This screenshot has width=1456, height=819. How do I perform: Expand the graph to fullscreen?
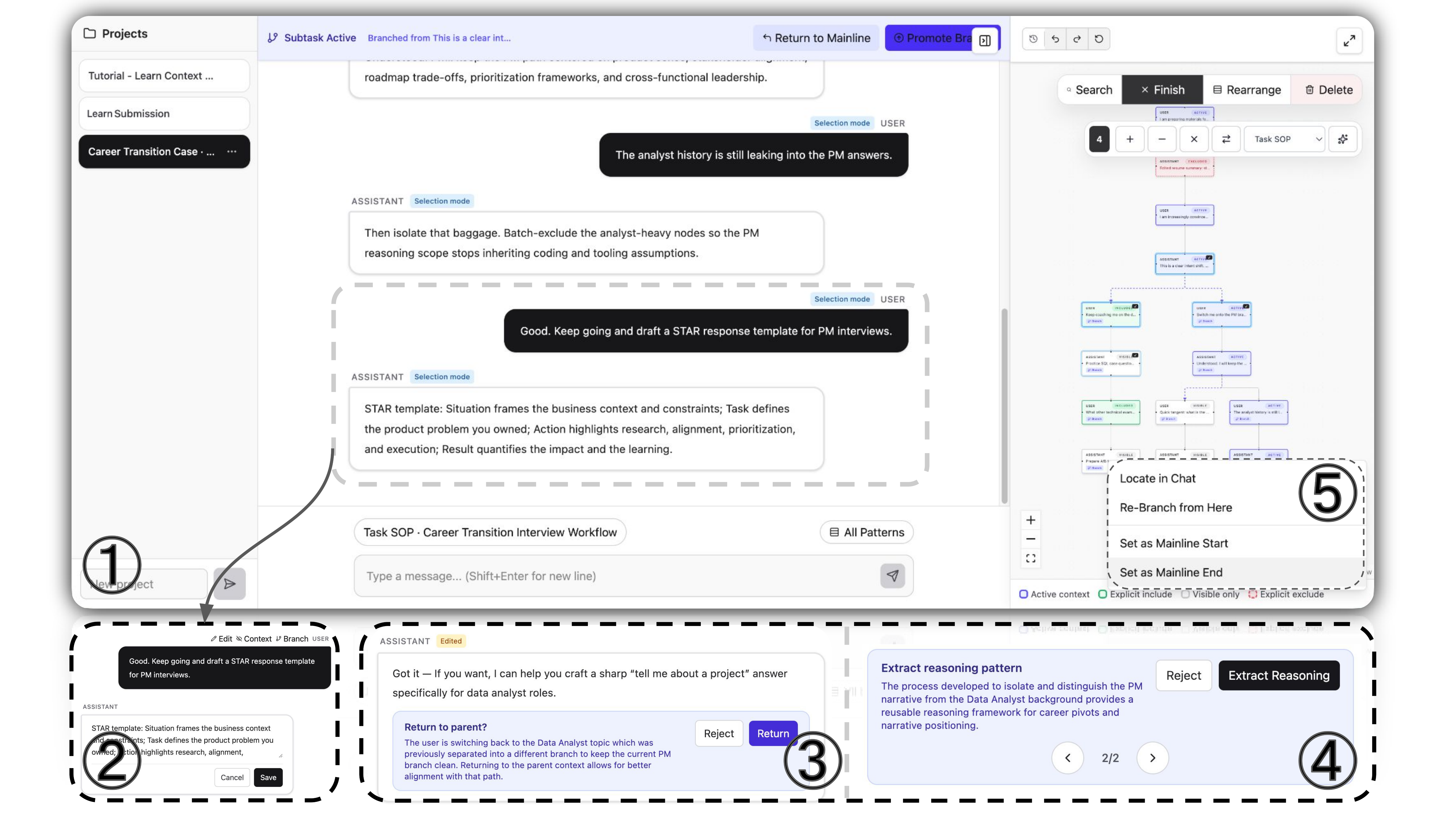pos(1350,40)
